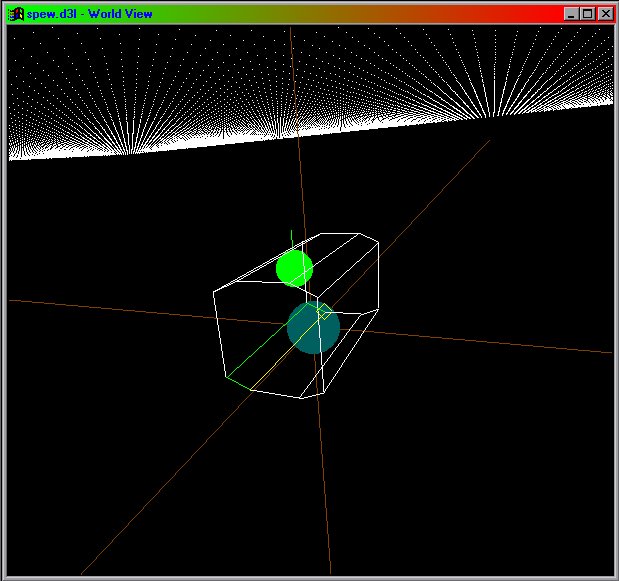Click the small yellow-green square marker
The height and width of the screenshot is (581, 619).
(325, 311)
